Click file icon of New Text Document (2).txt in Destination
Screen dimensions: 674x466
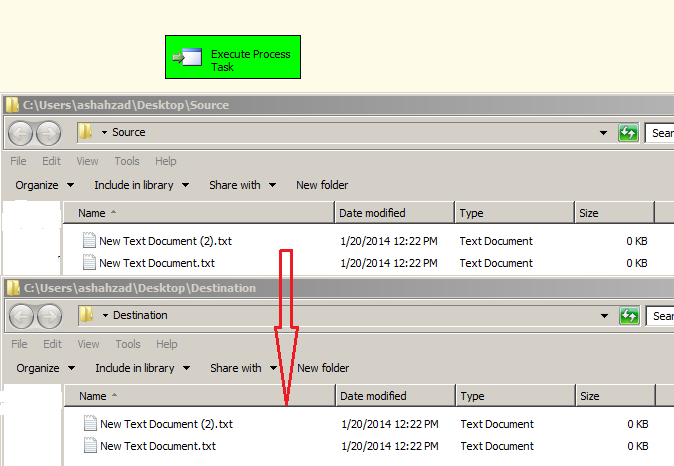click(x=90, y=423)
